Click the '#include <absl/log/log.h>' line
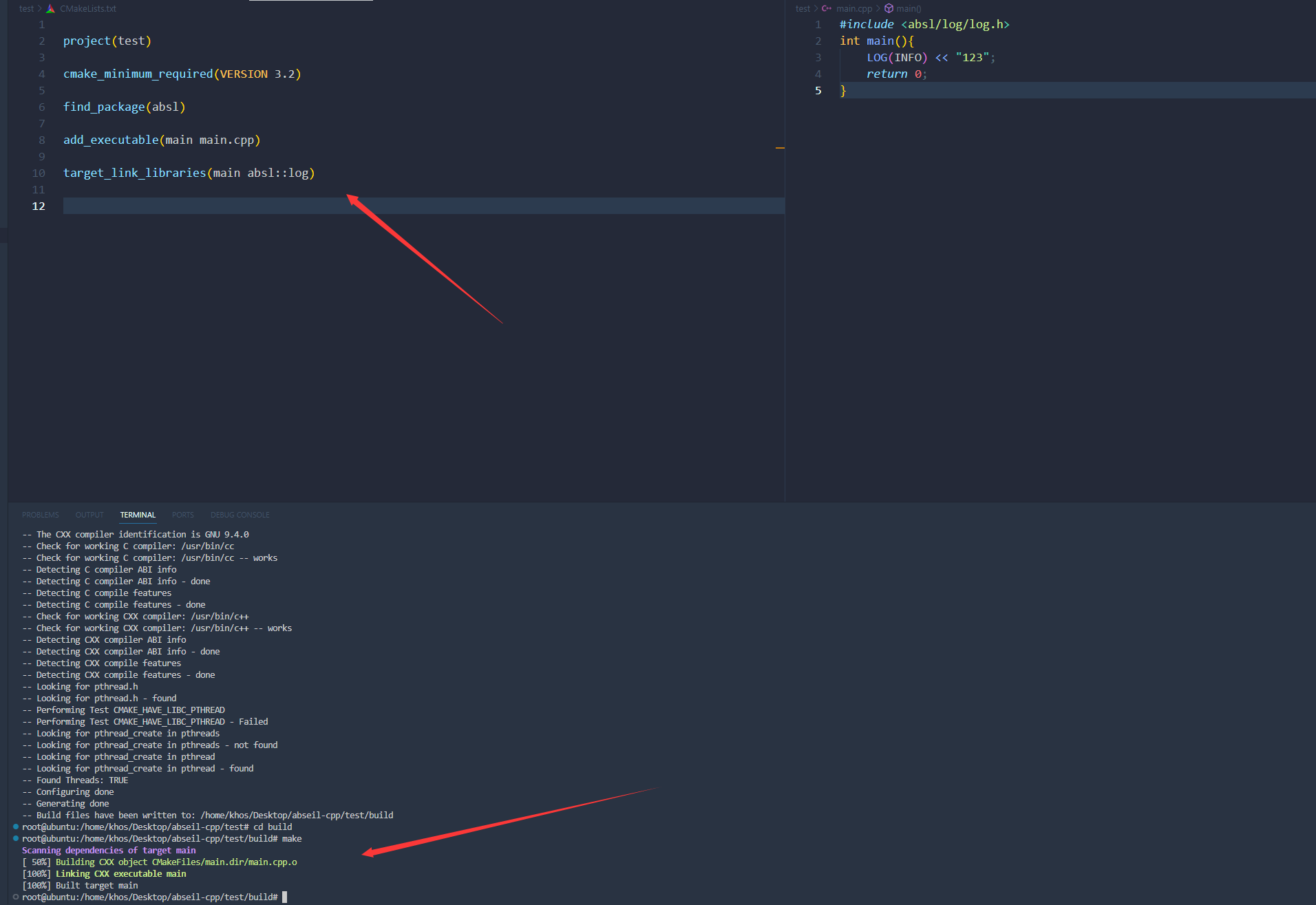This screenshot has height=905, width=1316. [x=924, y=24]
